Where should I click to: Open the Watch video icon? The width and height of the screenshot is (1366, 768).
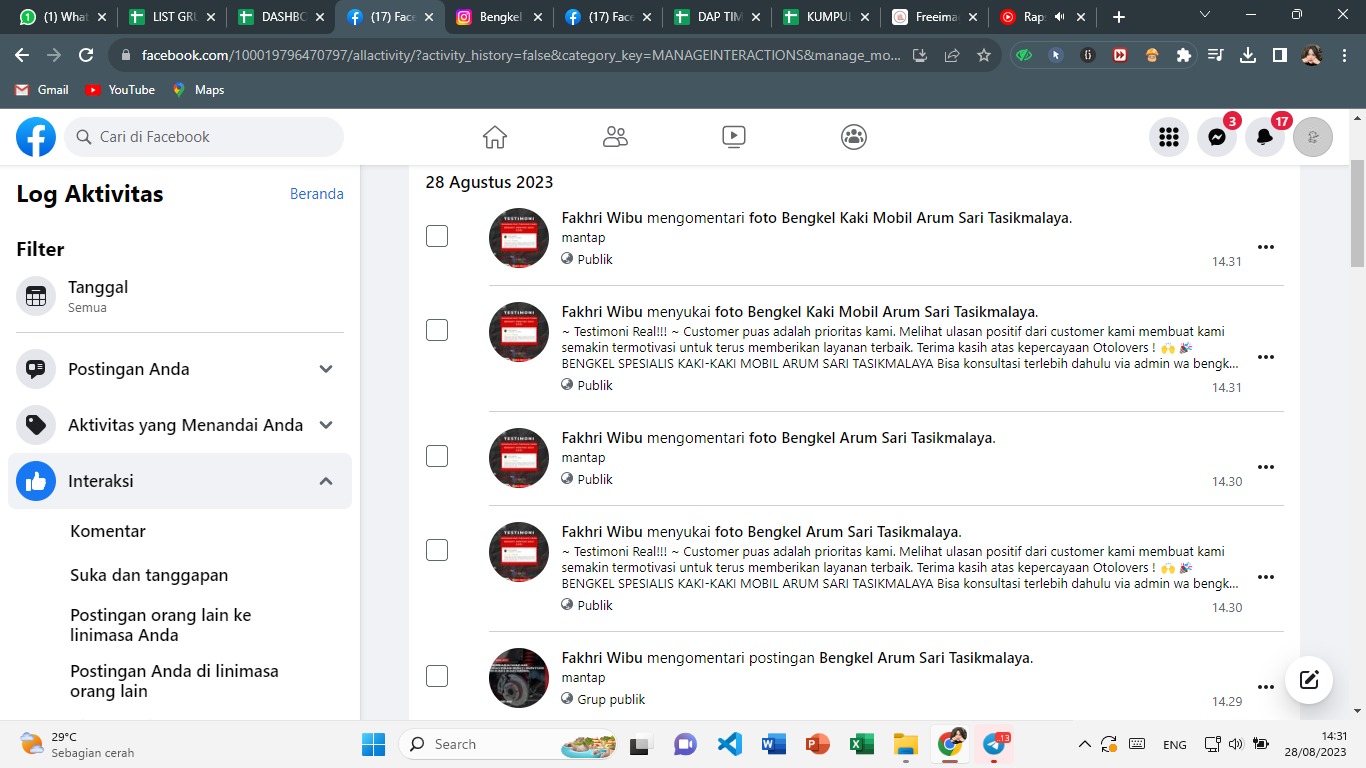coord(734,137)
